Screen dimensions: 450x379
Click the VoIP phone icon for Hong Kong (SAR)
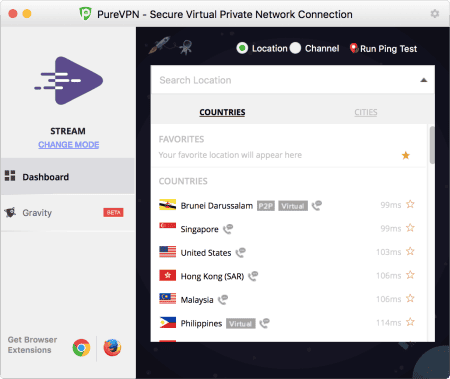point(253,276)
